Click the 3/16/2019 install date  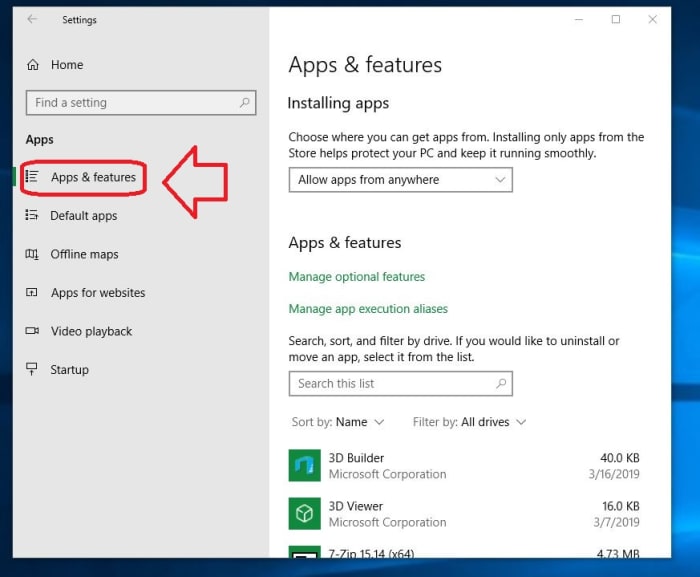click(614, 474)
